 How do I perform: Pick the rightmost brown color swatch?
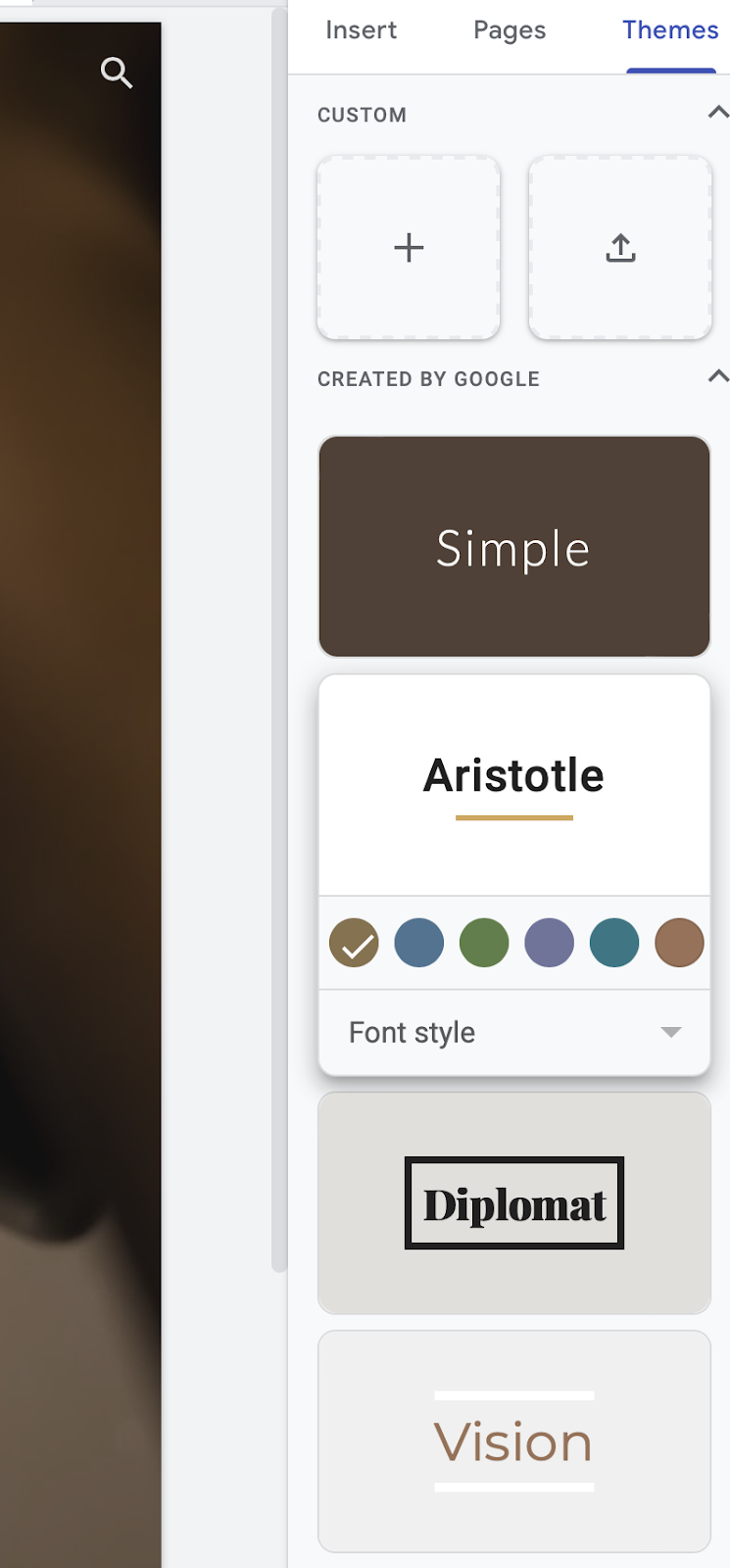coord(679,942)
